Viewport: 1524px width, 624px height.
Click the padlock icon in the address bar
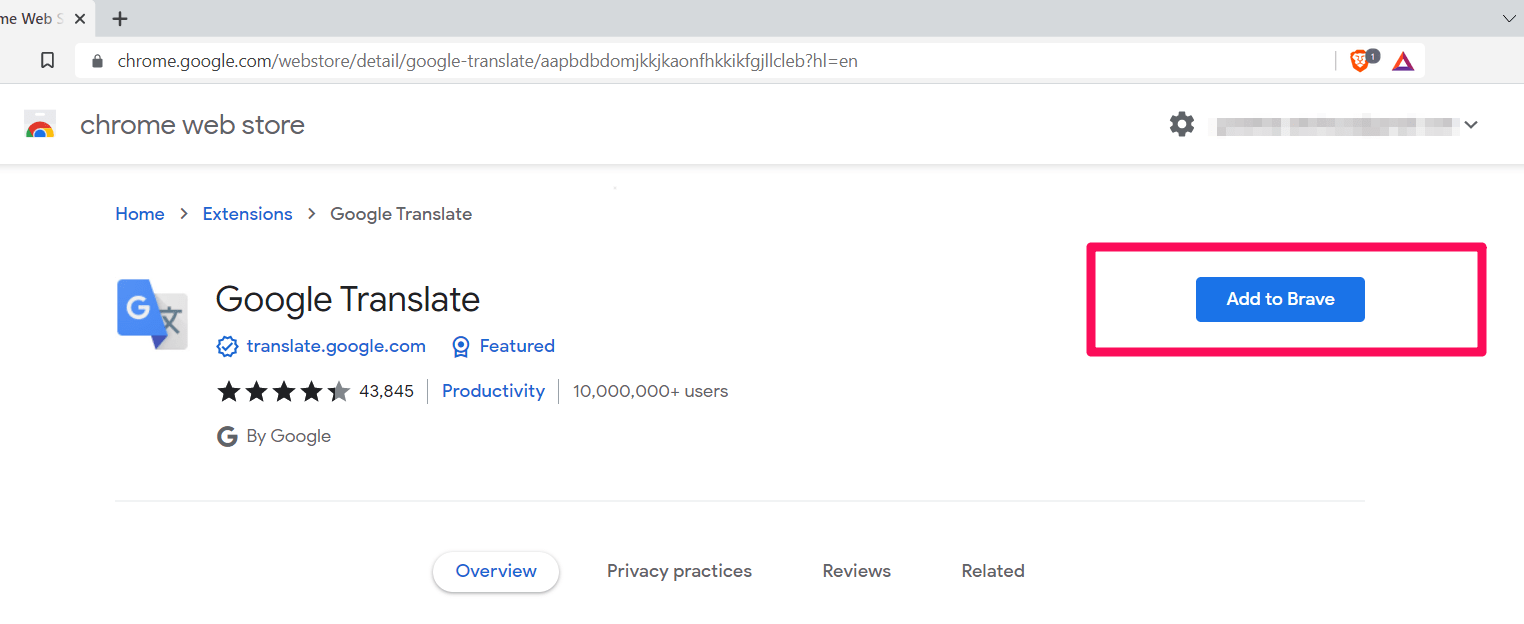(x=96, y=60)
